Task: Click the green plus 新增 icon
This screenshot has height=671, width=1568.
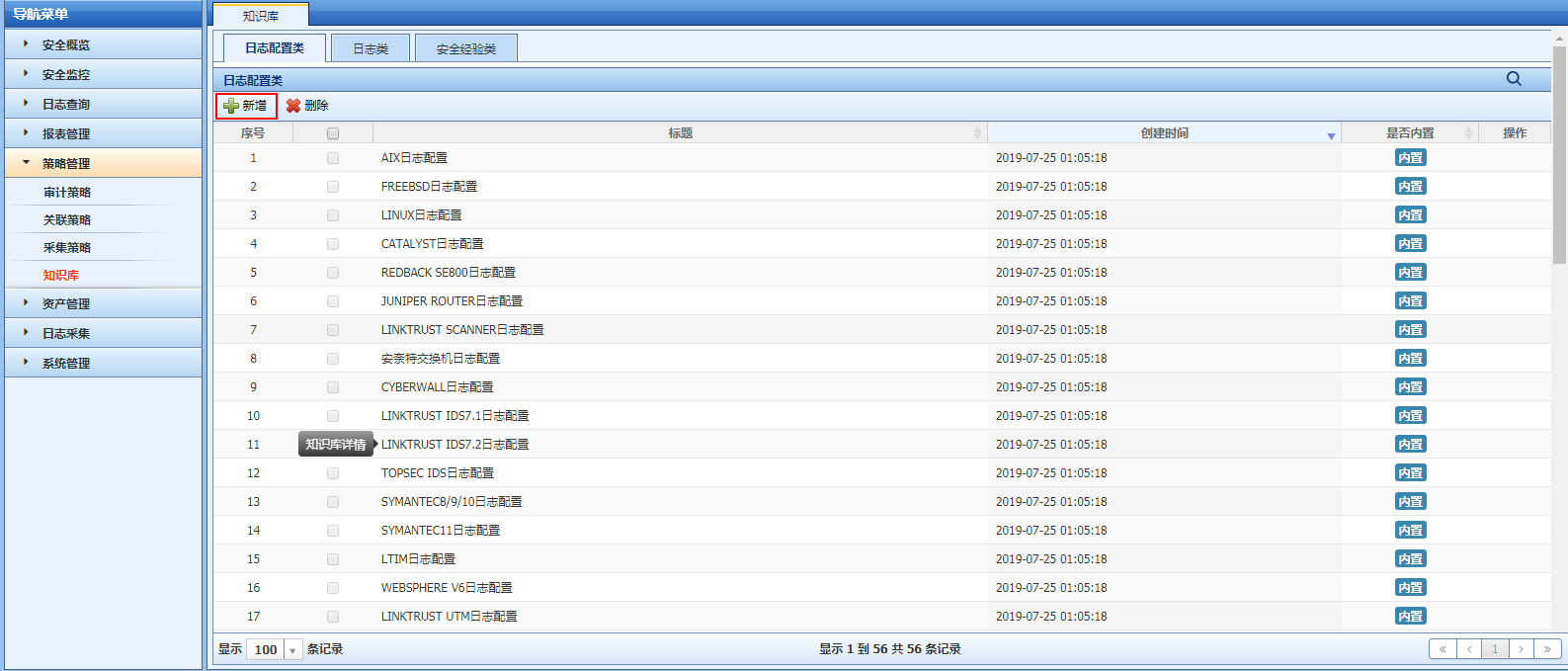Action: pos(231,106)
